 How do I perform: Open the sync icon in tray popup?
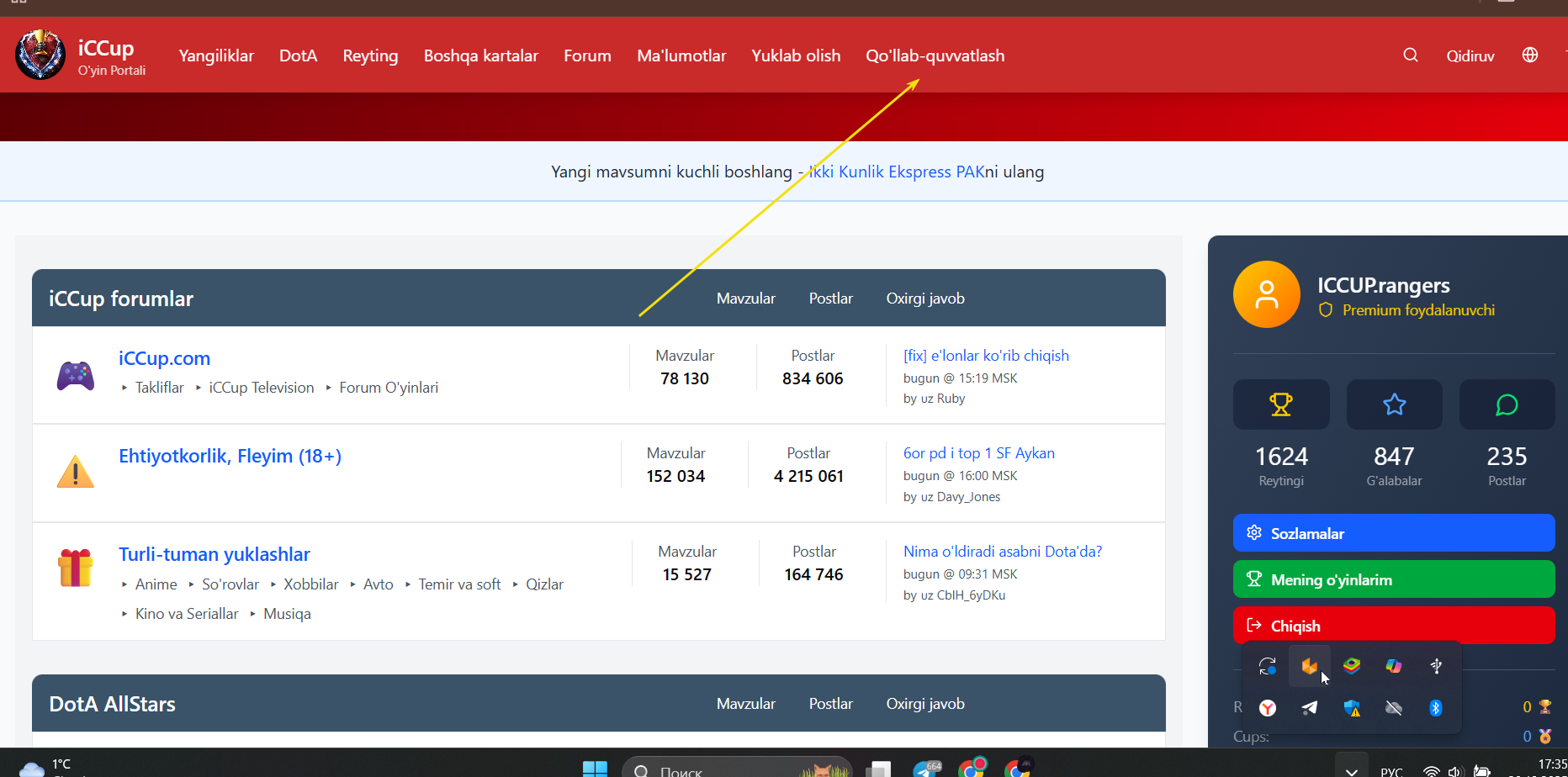(1268, 666)
